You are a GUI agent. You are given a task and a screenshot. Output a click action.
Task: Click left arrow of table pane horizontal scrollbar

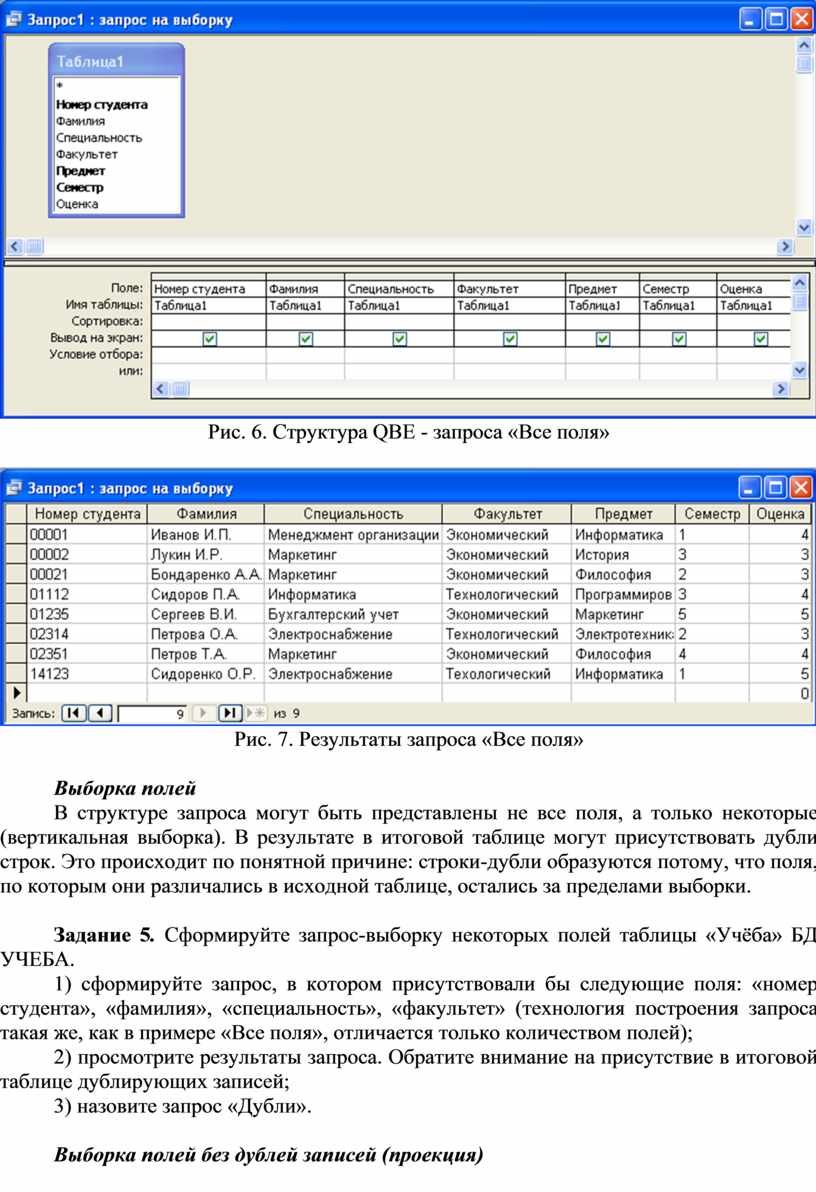[15, 246]
